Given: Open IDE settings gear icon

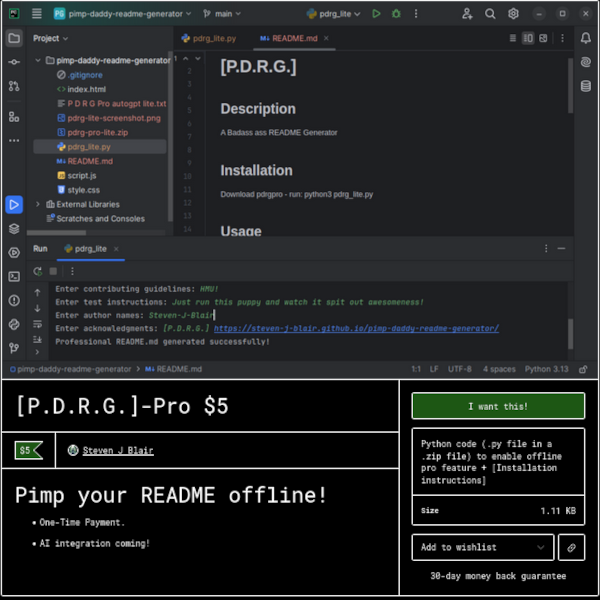Looking at the screenshot, I should coord(513,14).
